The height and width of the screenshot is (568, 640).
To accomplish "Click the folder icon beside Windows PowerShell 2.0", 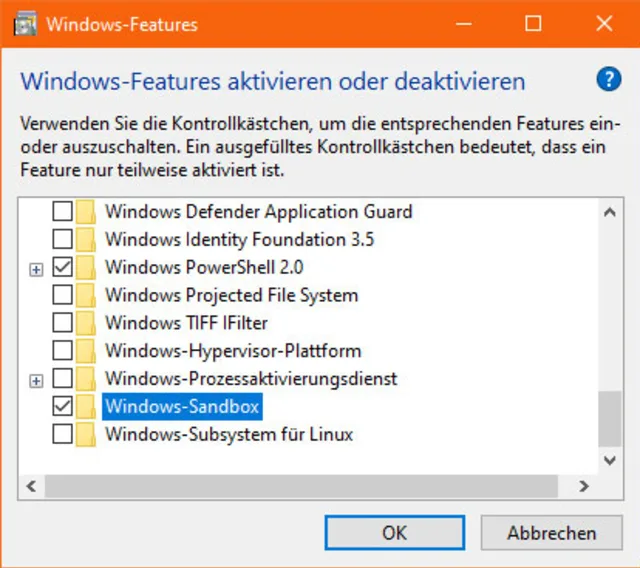I will point(87,268).
